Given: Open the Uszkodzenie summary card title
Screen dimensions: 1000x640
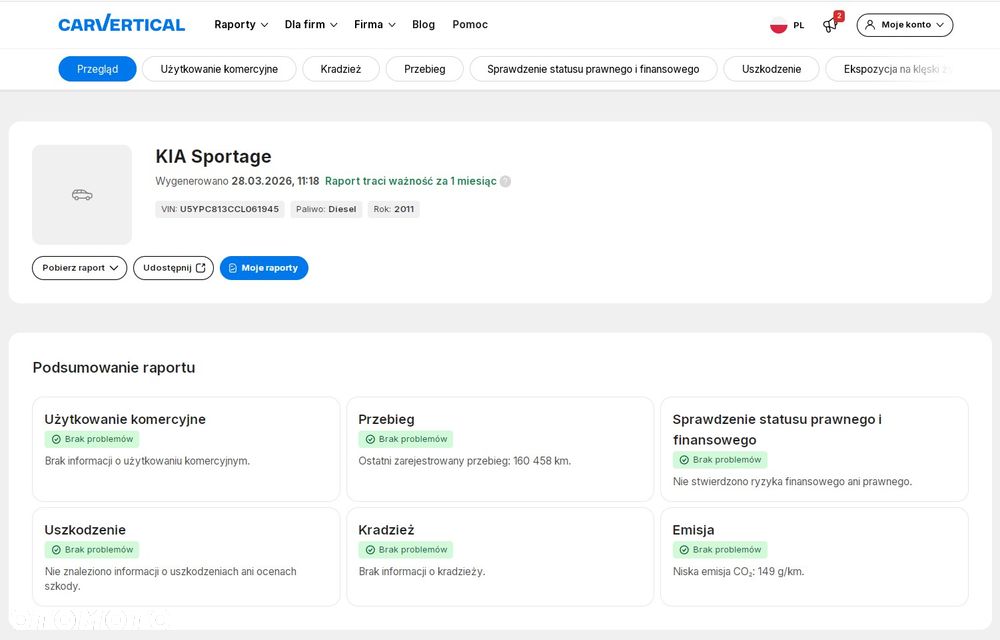Looking at the screenshot, I should click(85, 530).
